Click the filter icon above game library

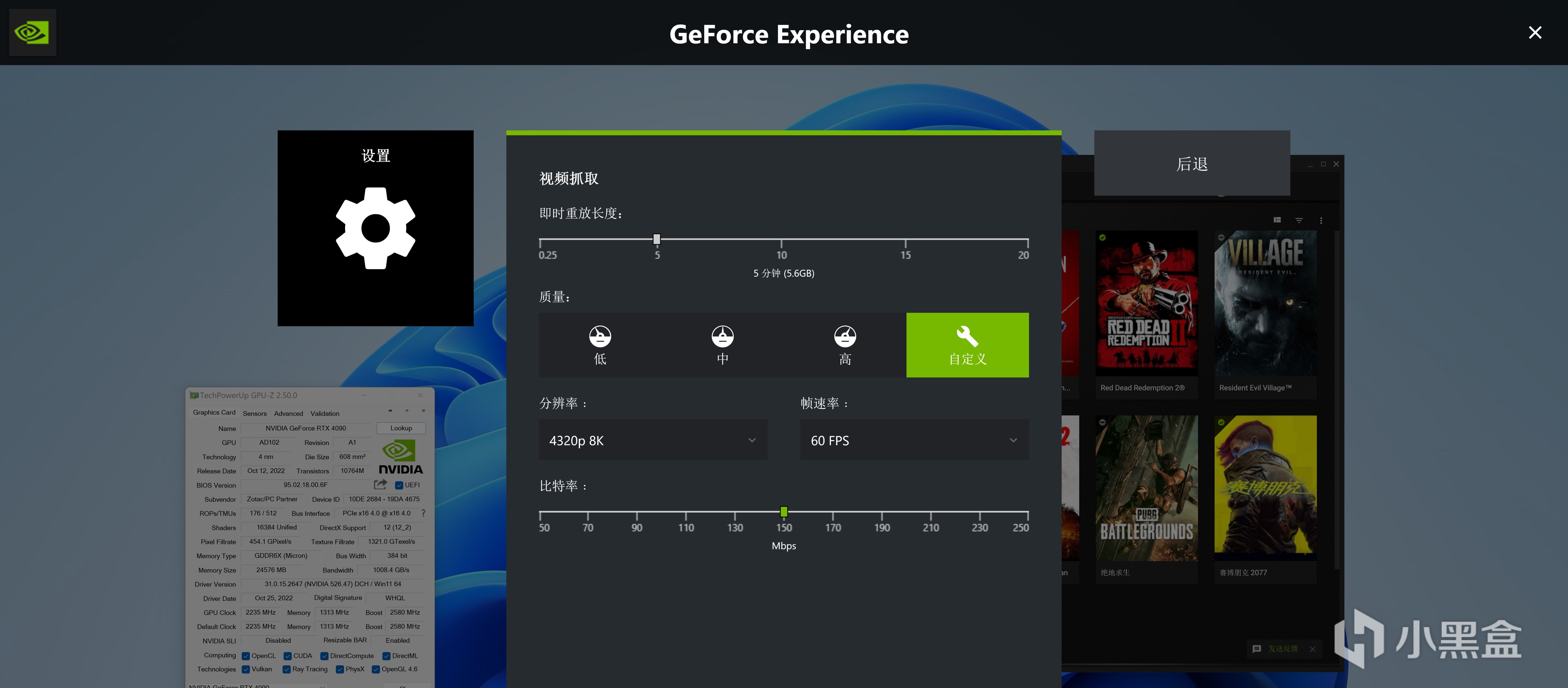[x=1299, y=220]
